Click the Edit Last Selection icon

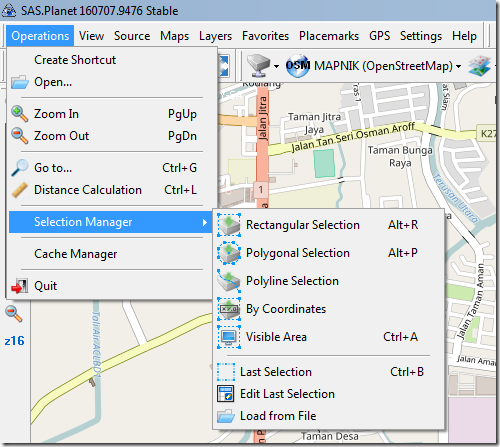pos(226,394)
